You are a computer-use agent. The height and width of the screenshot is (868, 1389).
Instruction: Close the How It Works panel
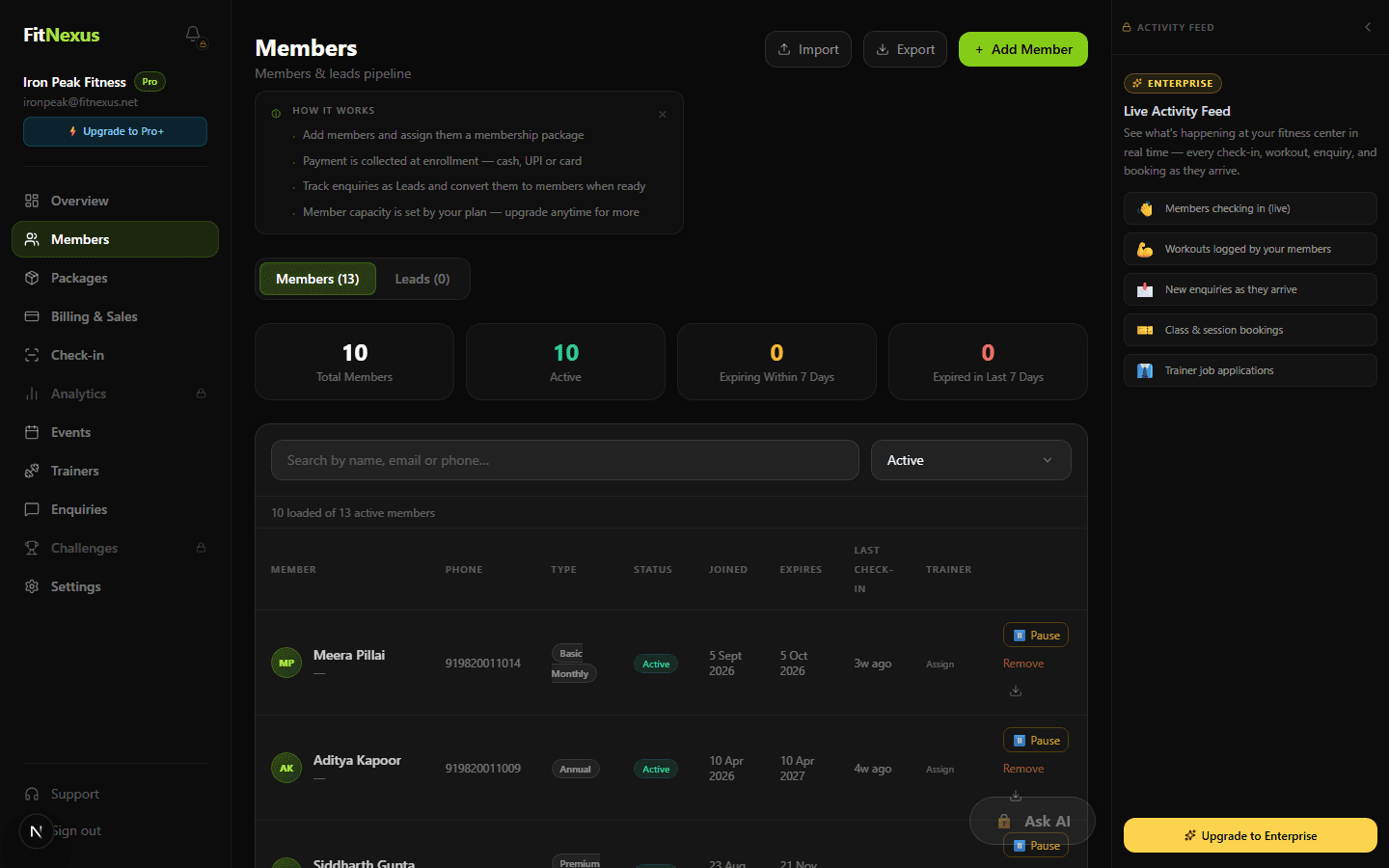pyautogui.click(x=663, y=114)
